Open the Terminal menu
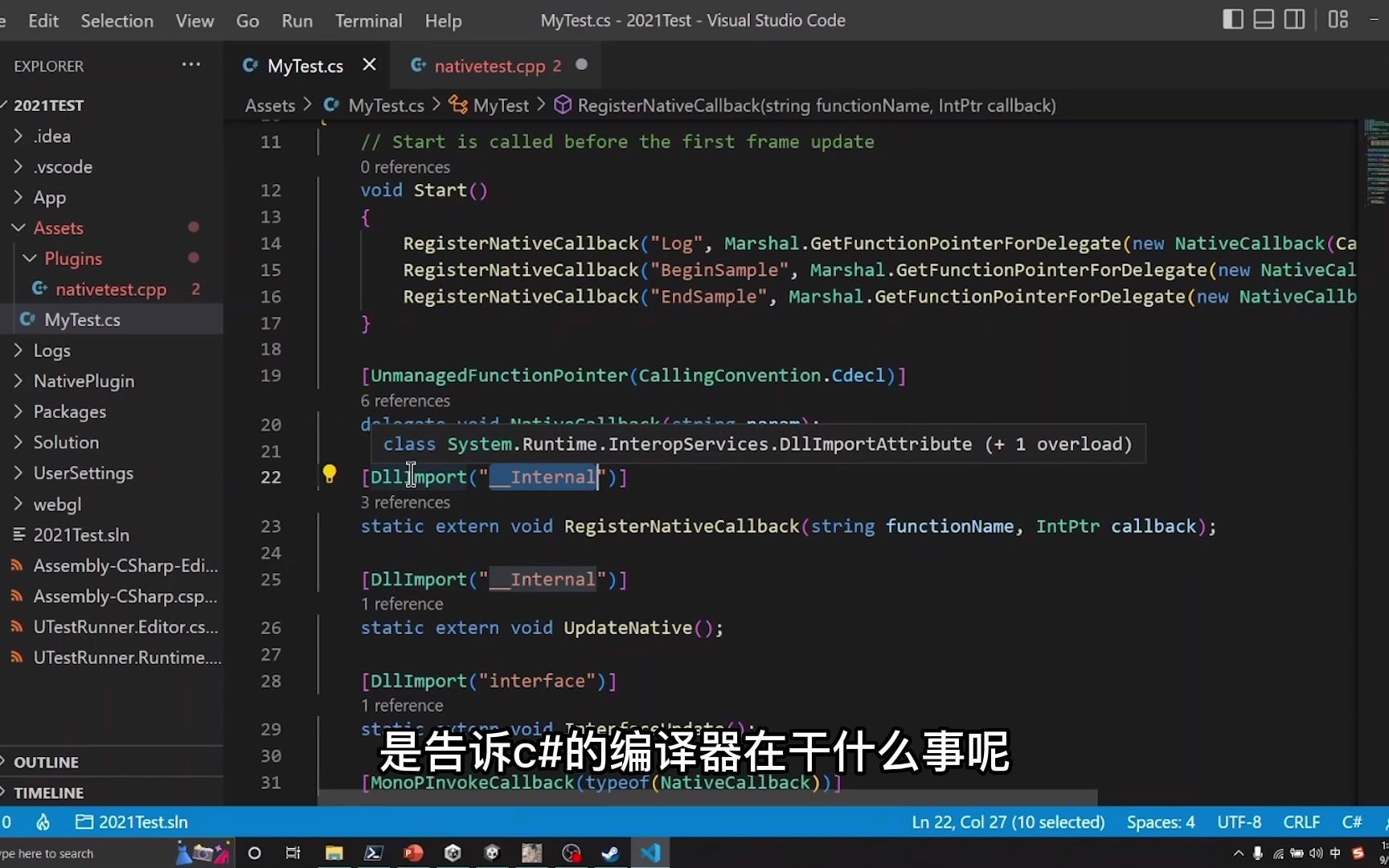Image resolution: width=1389 pixels, height=868 pixels. pyautogui.click(x=368, y=21)
